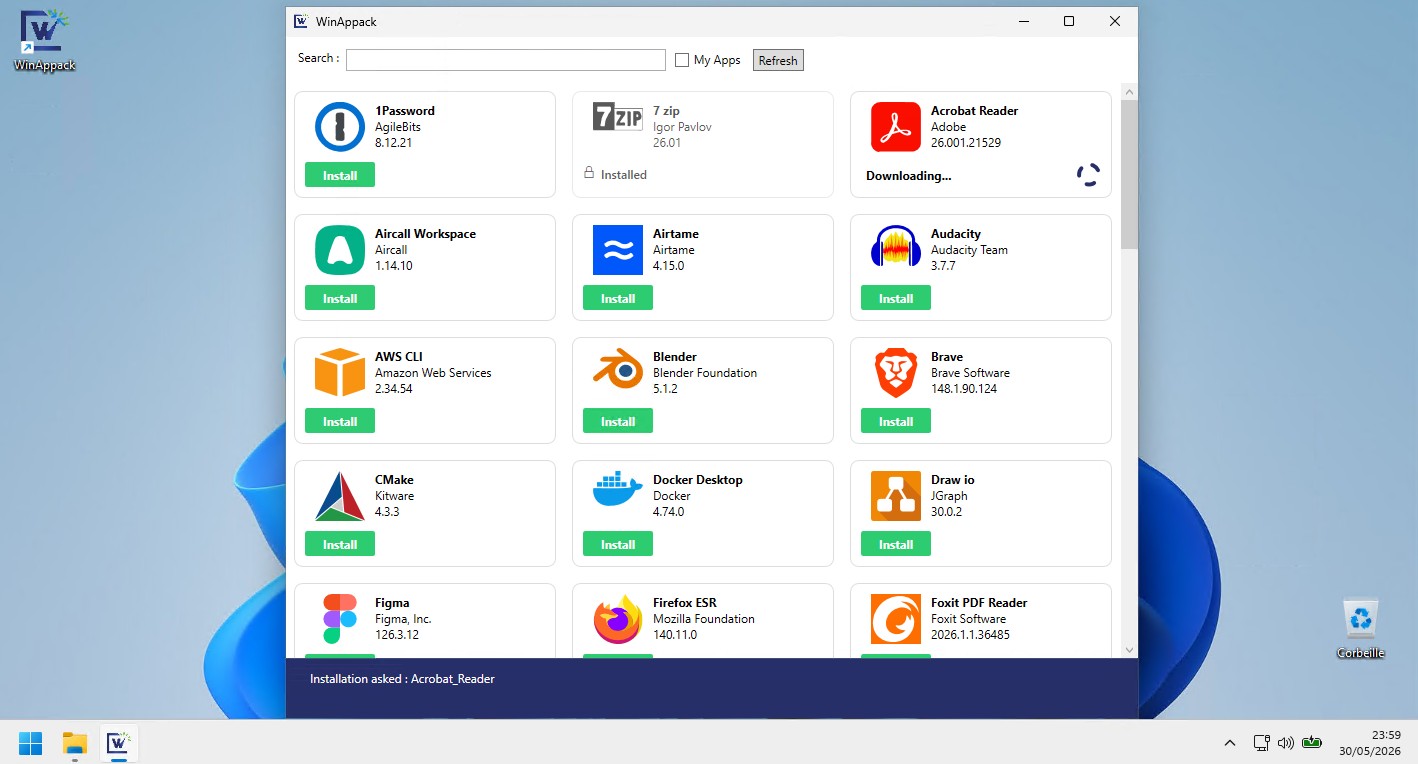This screenshot has height=764, width=1418.
Task: Open the Windows Start menu
Action: click(x=31, y=743)
